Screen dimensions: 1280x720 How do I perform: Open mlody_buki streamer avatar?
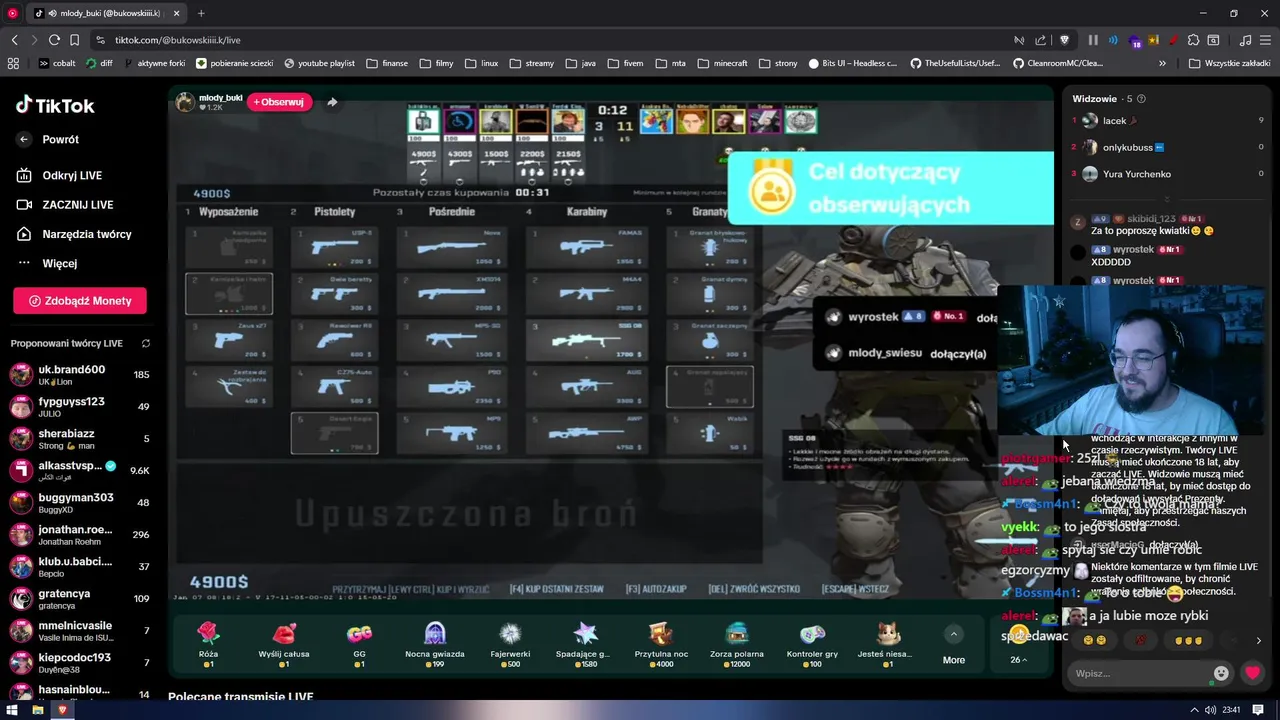186,102
